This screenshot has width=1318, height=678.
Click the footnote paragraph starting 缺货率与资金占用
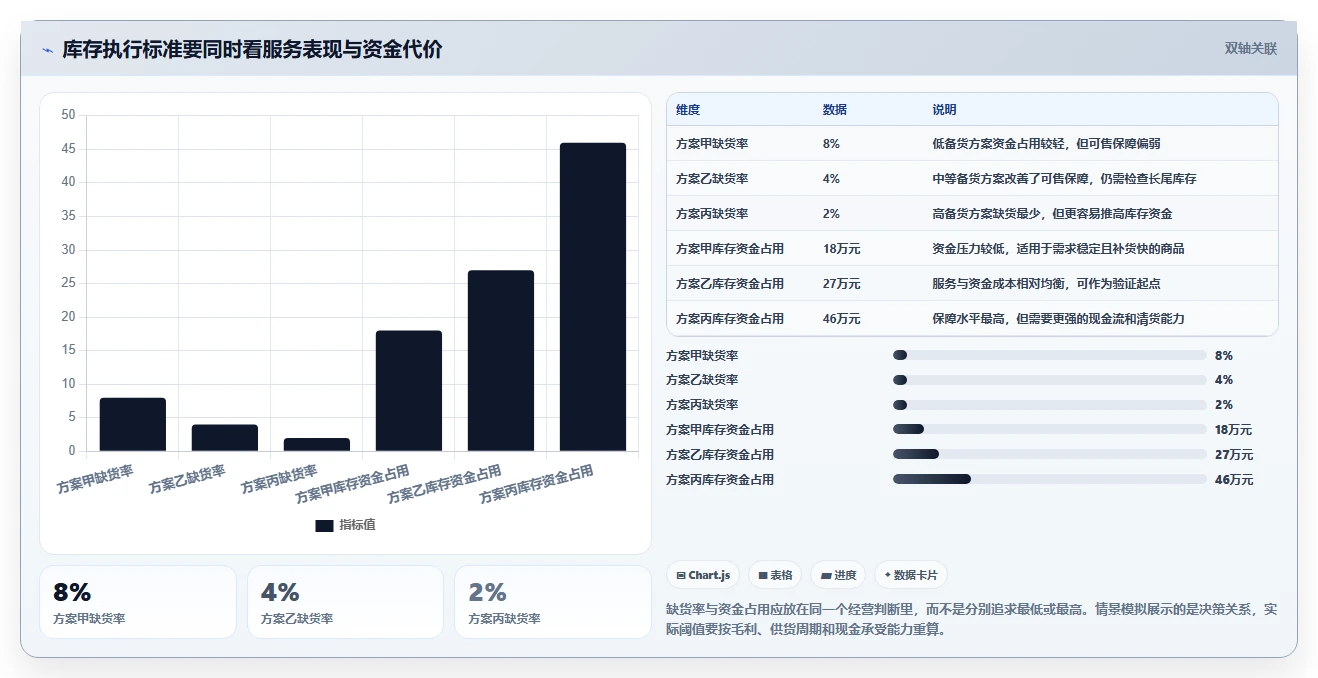[971, 619]
